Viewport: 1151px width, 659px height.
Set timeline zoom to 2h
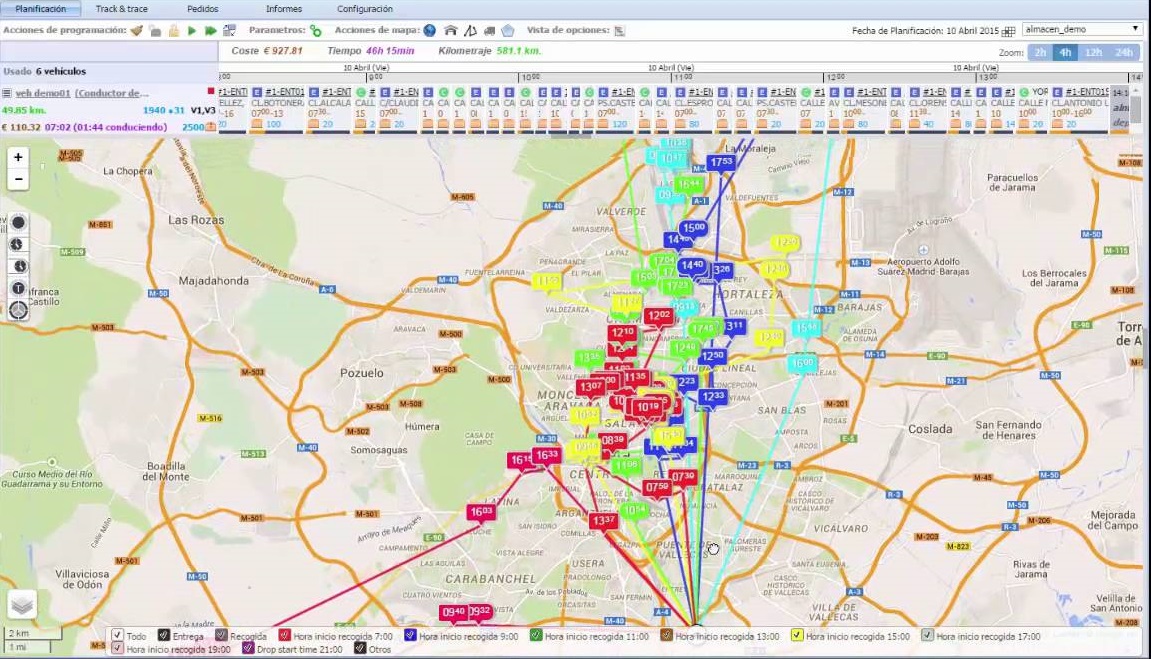tap(1040, 53)
